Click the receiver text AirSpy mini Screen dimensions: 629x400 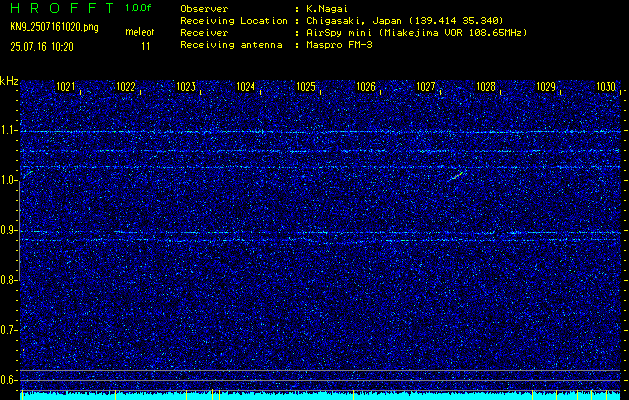point(337,32)
